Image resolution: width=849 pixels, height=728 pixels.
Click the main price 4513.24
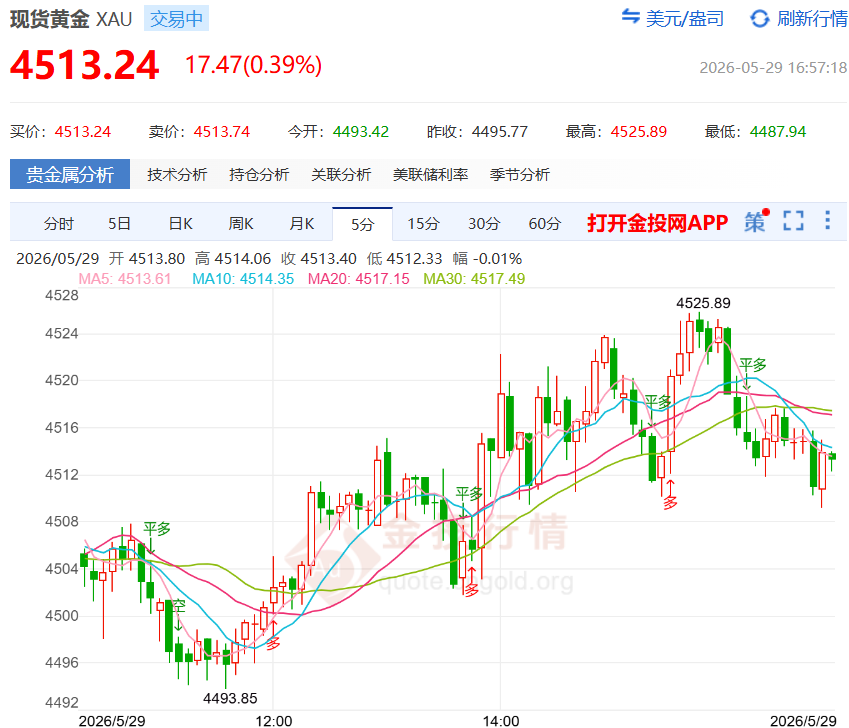pyautogui.click(x=84, y=65)
